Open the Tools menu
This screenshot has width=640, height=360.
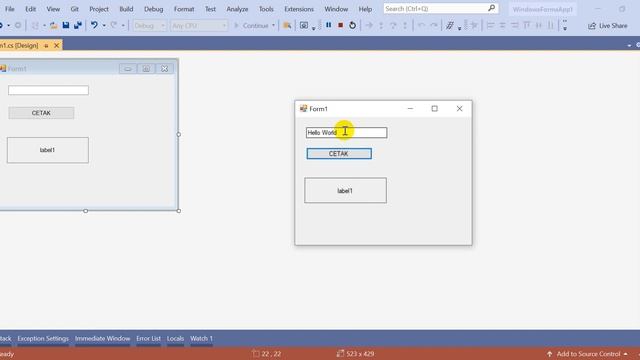(x=266, y=9)
